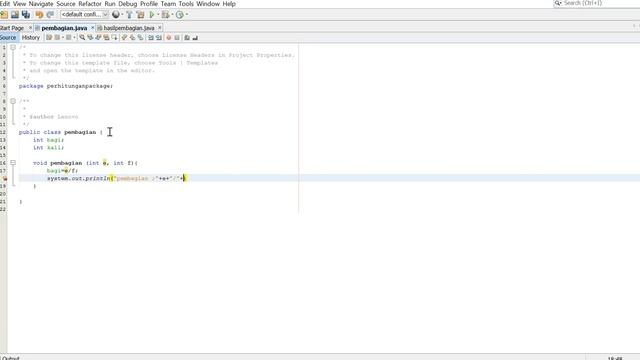
Task: Click the Next Bookmark icon
Action: (132, 38)
